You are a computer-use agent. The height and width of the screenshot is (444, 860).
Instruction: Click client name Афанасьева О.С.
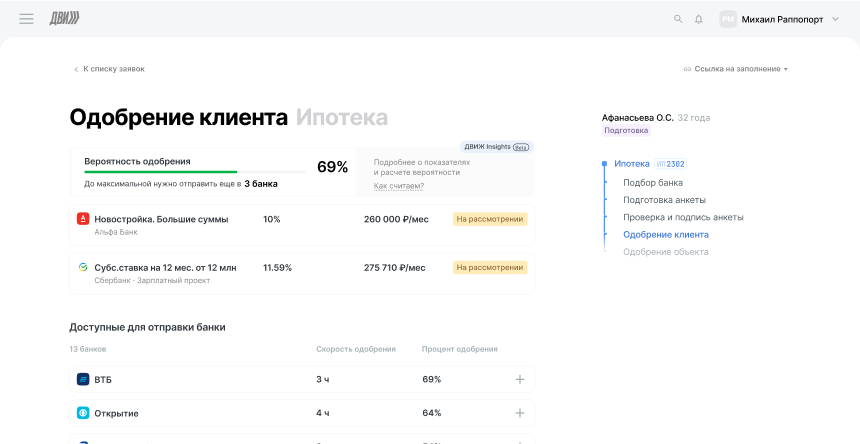[x=637, y=118]
